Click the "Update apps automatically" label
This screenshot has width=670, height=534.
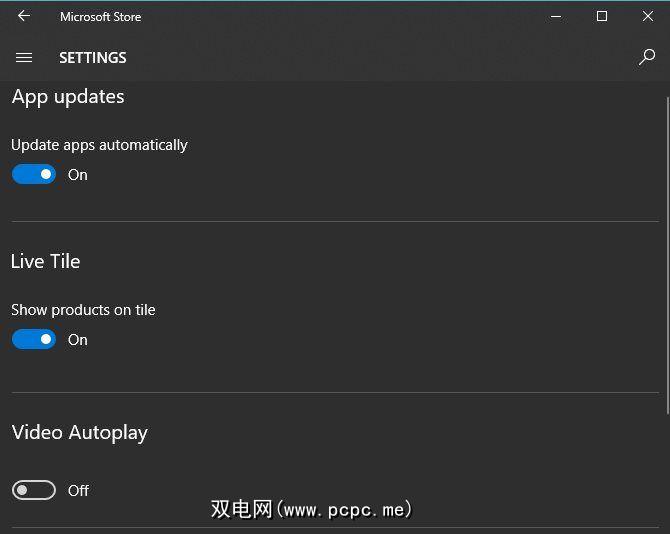tap(99, 145)
